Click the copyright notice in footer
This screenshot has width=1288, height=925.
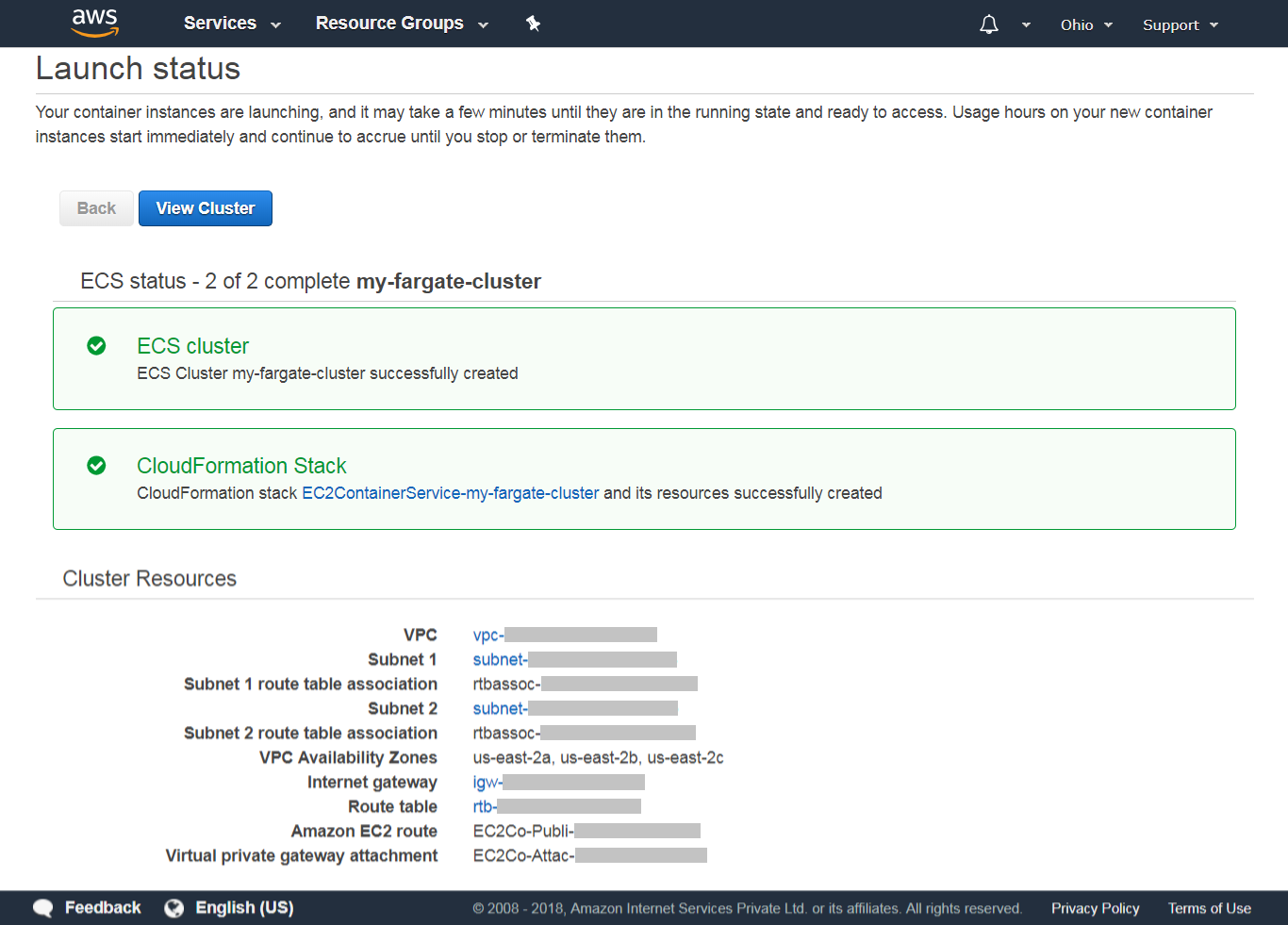coord(748,909)
